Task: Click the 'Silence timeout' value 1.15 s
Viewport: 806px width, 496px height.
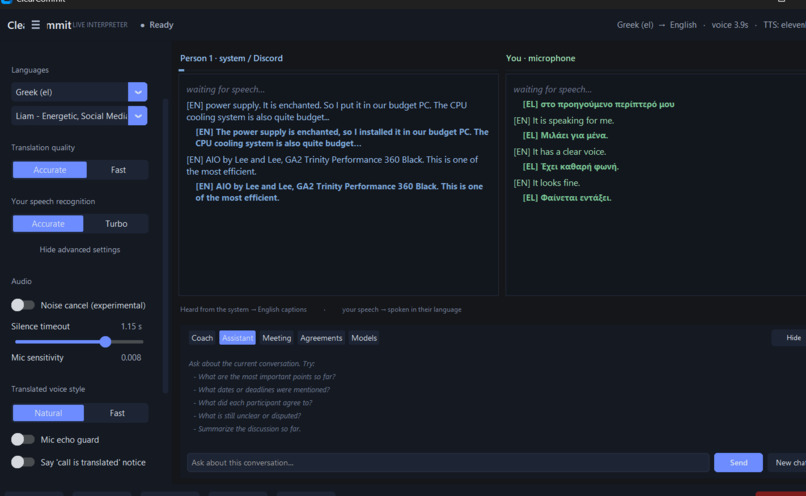Action: click(x=132, y=326)
